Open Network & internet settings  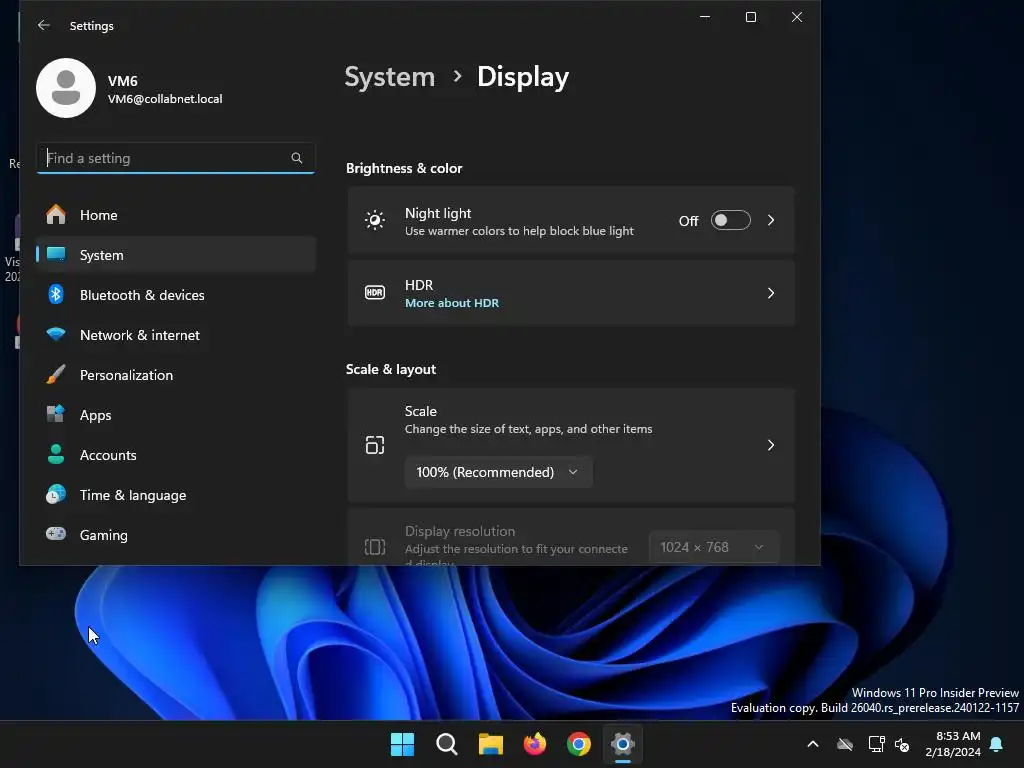pyautogui.click(x=176, y=334)
